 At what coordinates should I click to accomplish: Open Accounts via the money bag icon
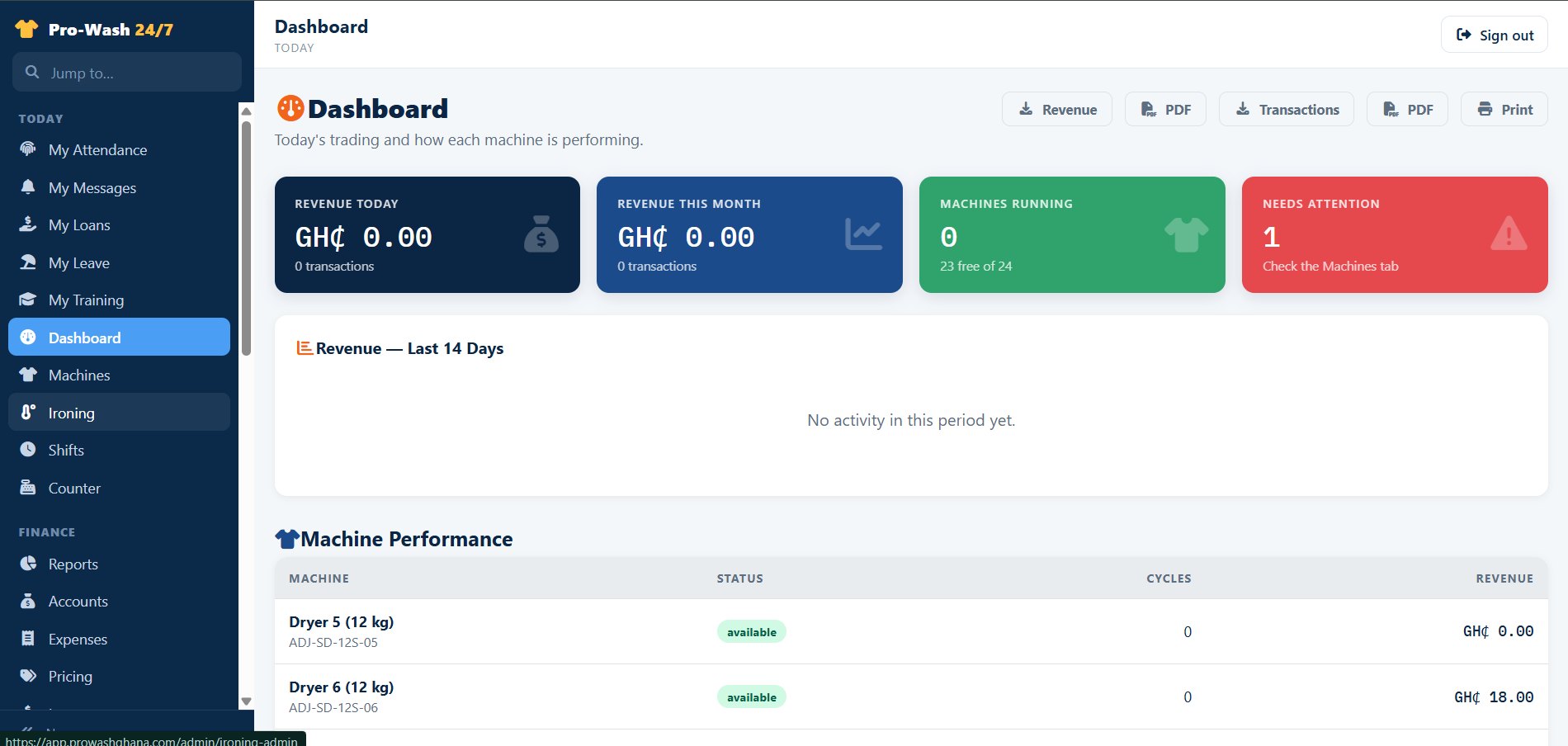[28, 601]
